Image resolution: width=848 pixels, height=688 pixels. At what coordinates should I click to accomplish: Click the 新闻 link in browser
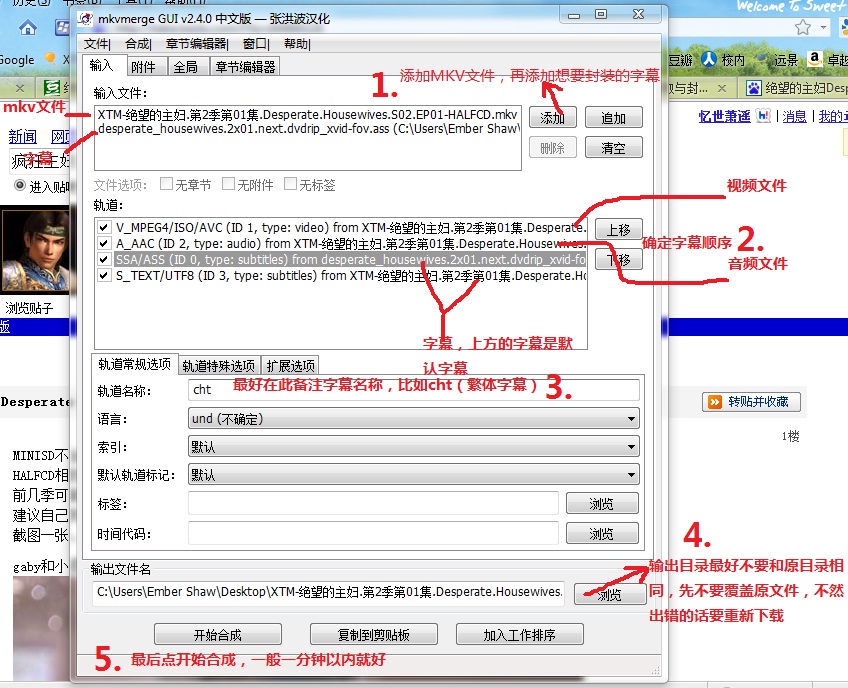tap(23, 137)
